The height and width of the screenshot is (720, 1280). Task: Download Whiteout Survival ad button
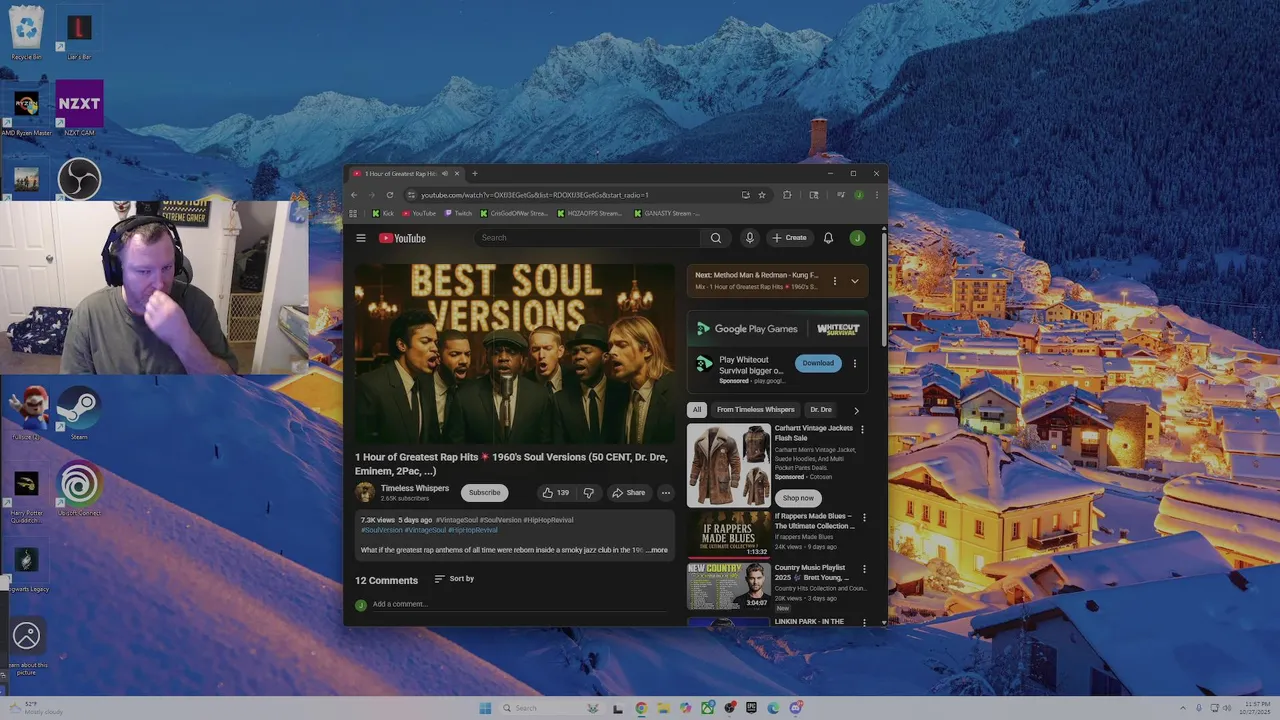pos(817,363)
